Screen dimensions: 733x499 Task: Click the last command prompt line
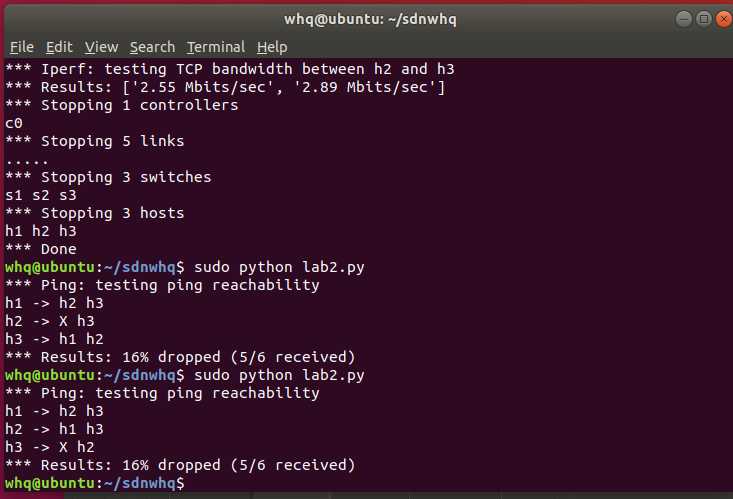[x=95, y=483]
